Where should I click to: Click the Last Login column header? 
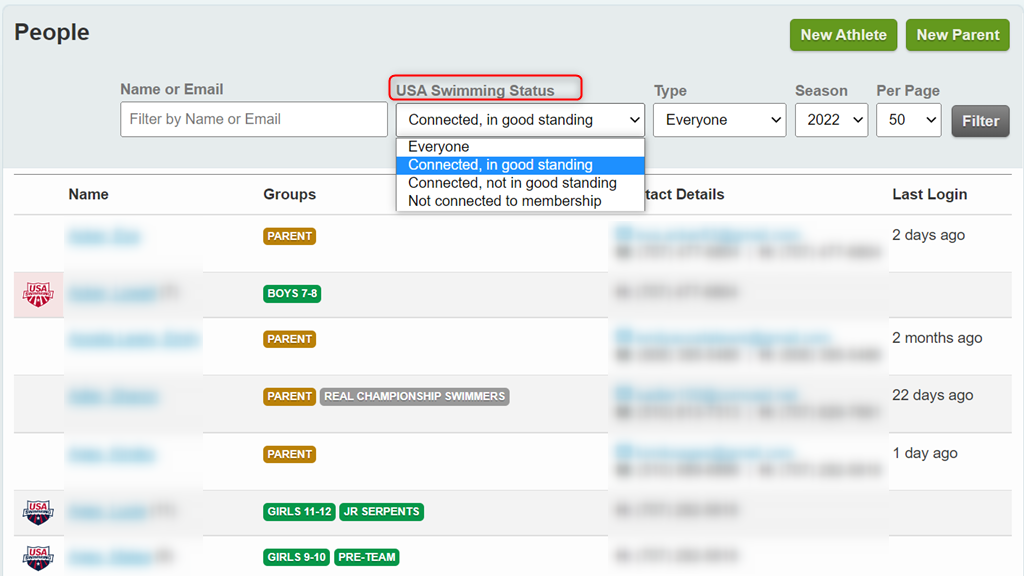click(929, 195)
